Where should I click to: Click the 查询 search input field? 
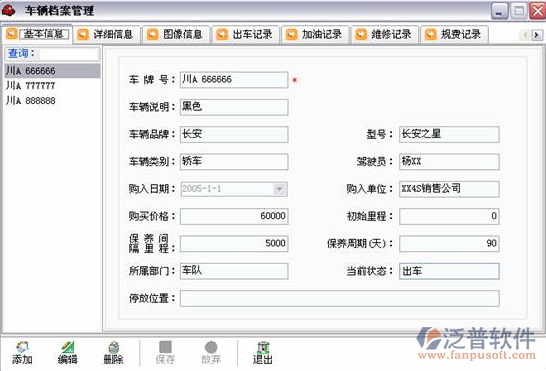click(69, 54)
